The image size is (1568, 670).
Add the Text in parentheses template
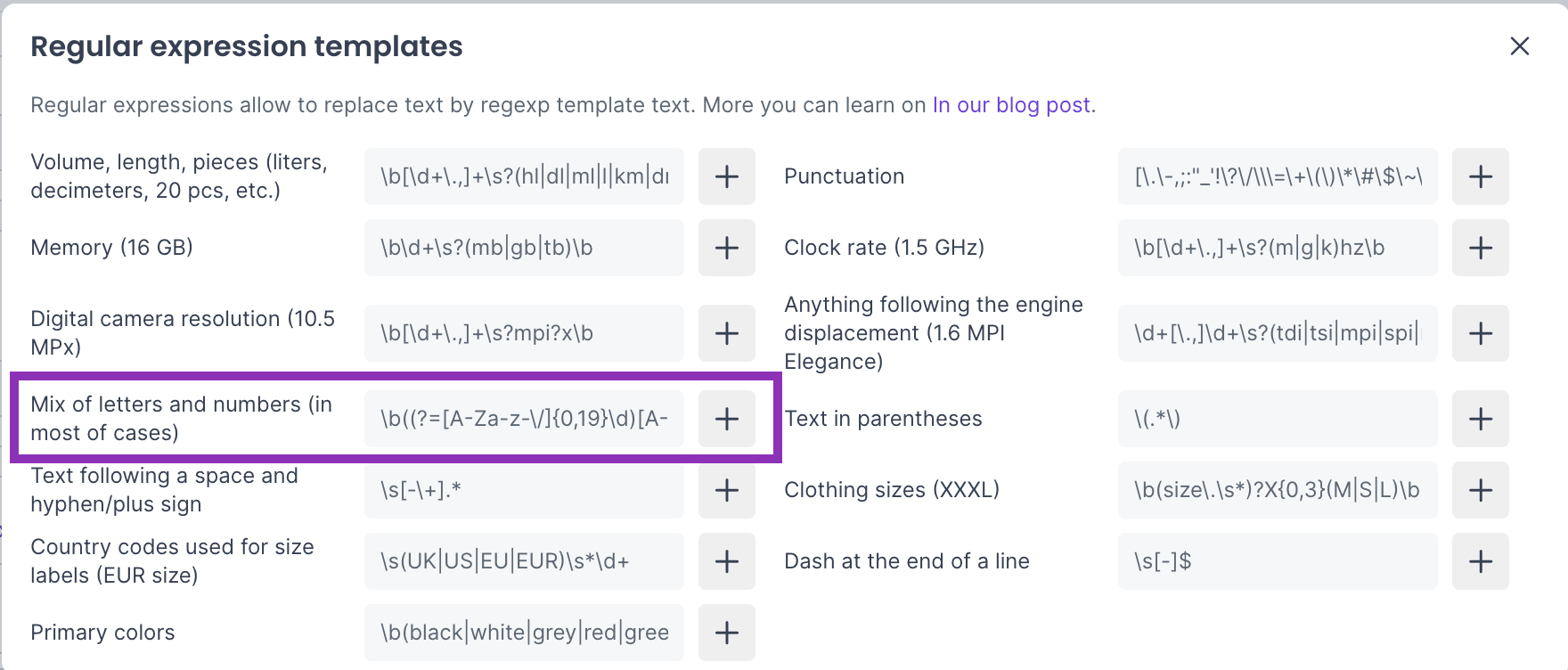[x=1481, y=419]
